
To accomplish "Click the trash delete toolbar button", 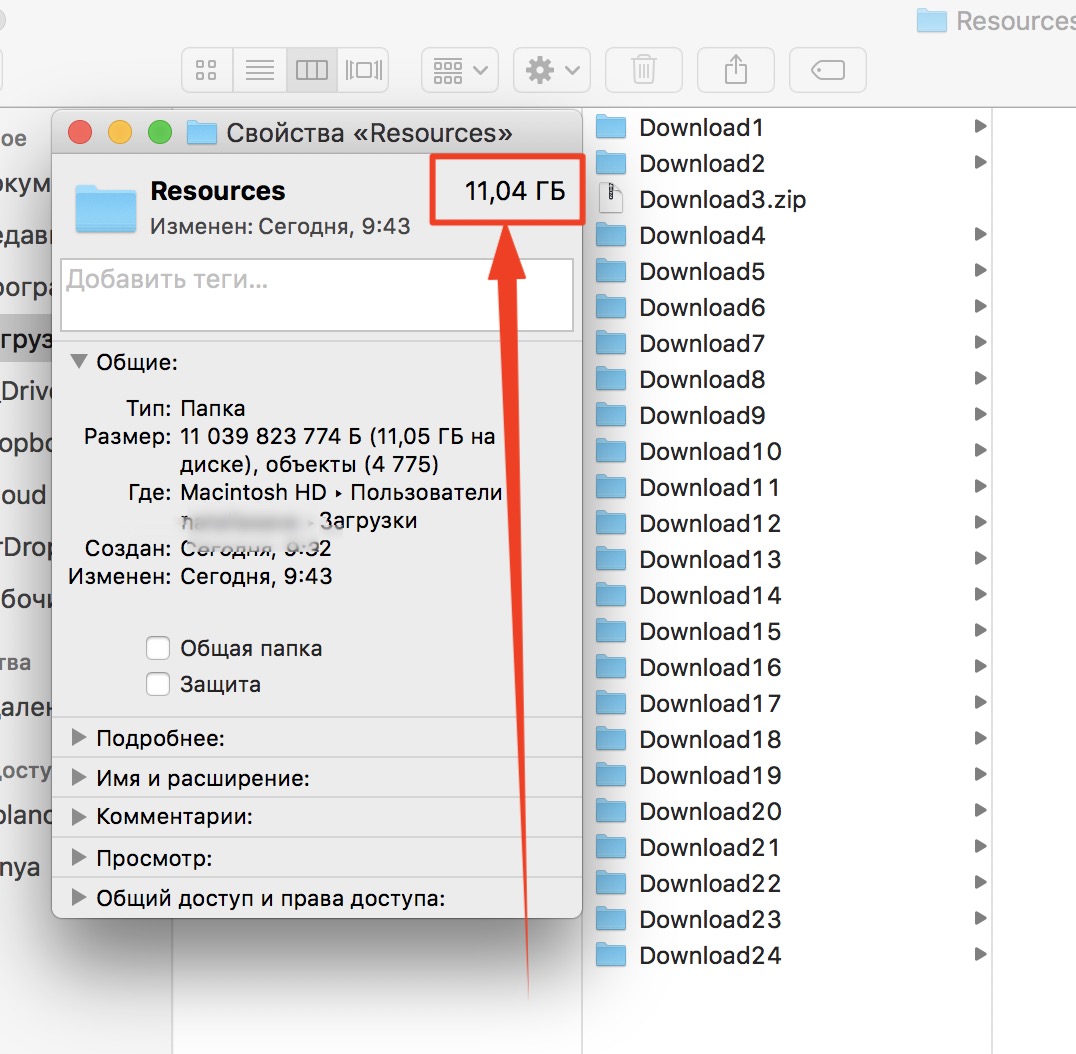I will click(644, 70).
